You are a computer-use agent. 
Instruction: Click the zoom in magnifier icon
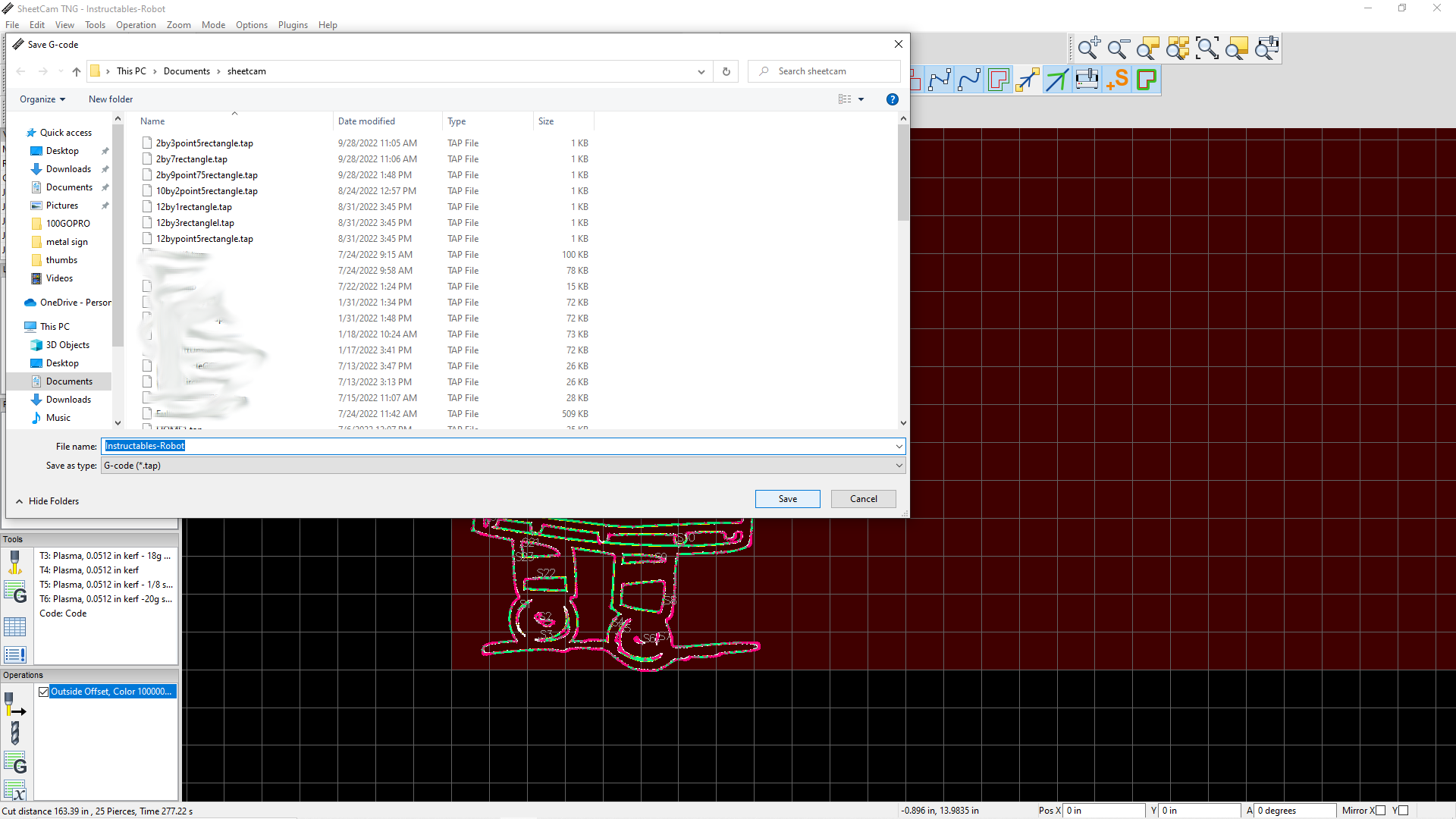1089,49
